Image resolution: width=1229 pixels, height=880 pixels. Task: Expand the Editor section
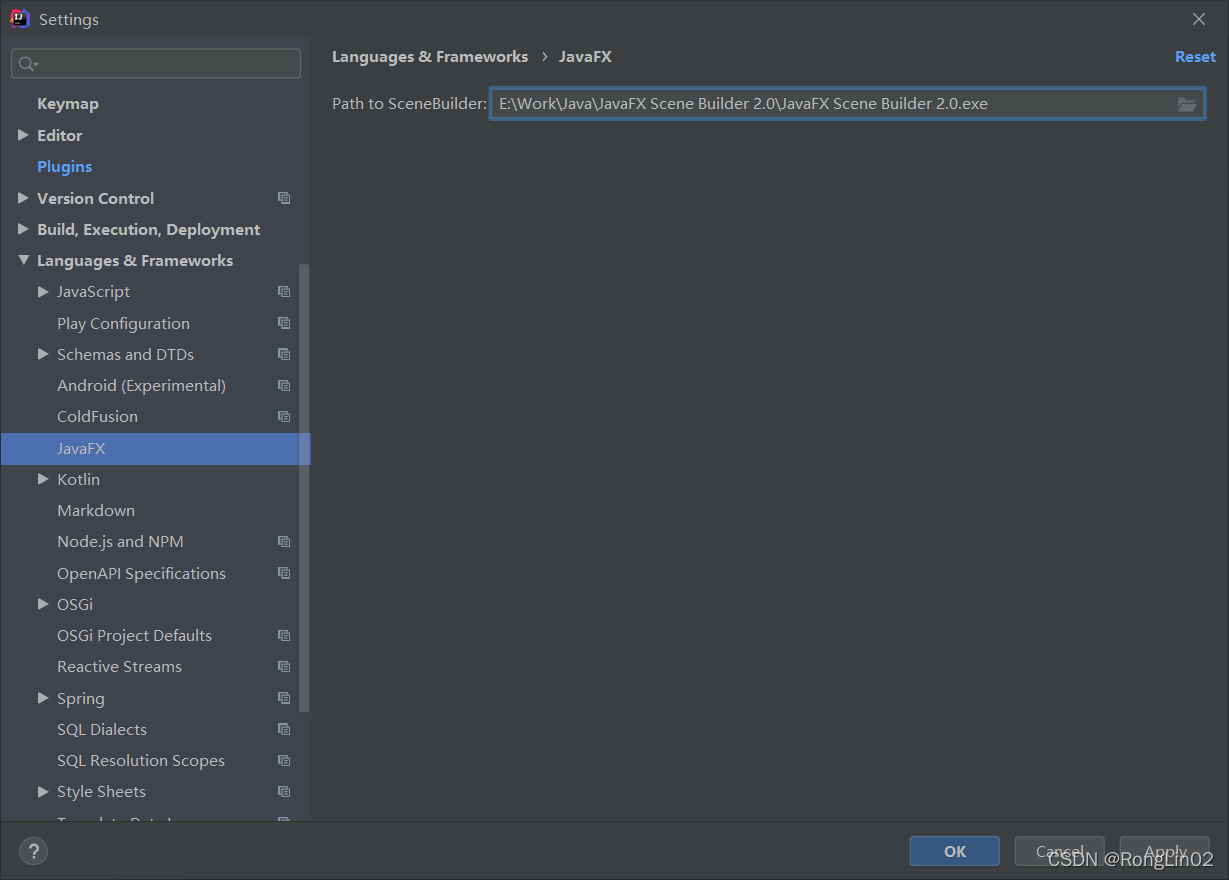pyautogui.click(x=23, y=135)
